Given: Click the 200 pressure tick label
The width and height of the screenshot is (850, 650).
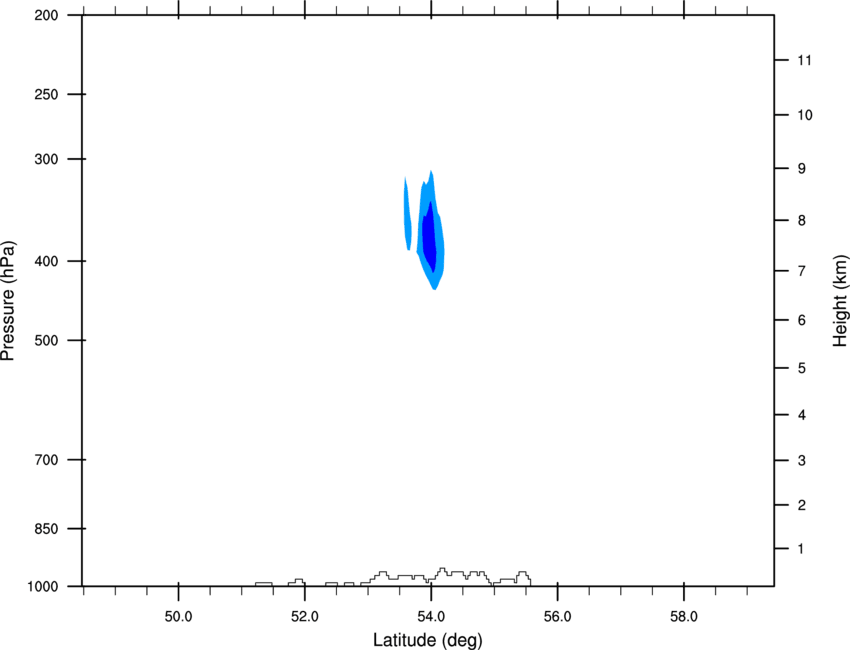Looking at the screenshot, I should pos(46,16).
